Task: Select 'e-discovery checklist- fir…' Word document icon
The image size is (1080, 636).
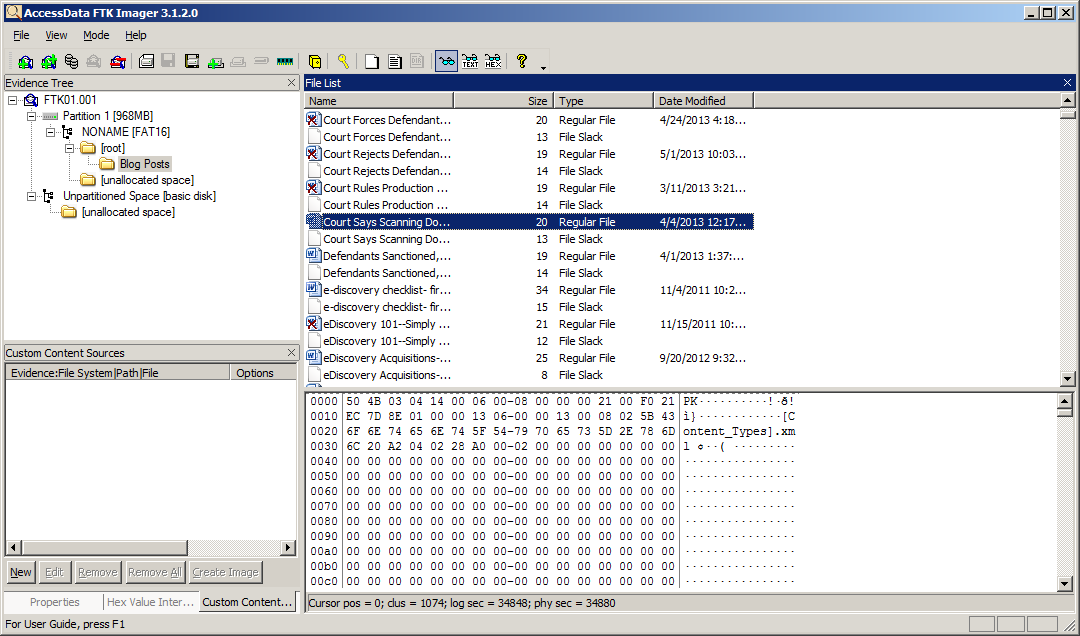Action: (313, 290)
